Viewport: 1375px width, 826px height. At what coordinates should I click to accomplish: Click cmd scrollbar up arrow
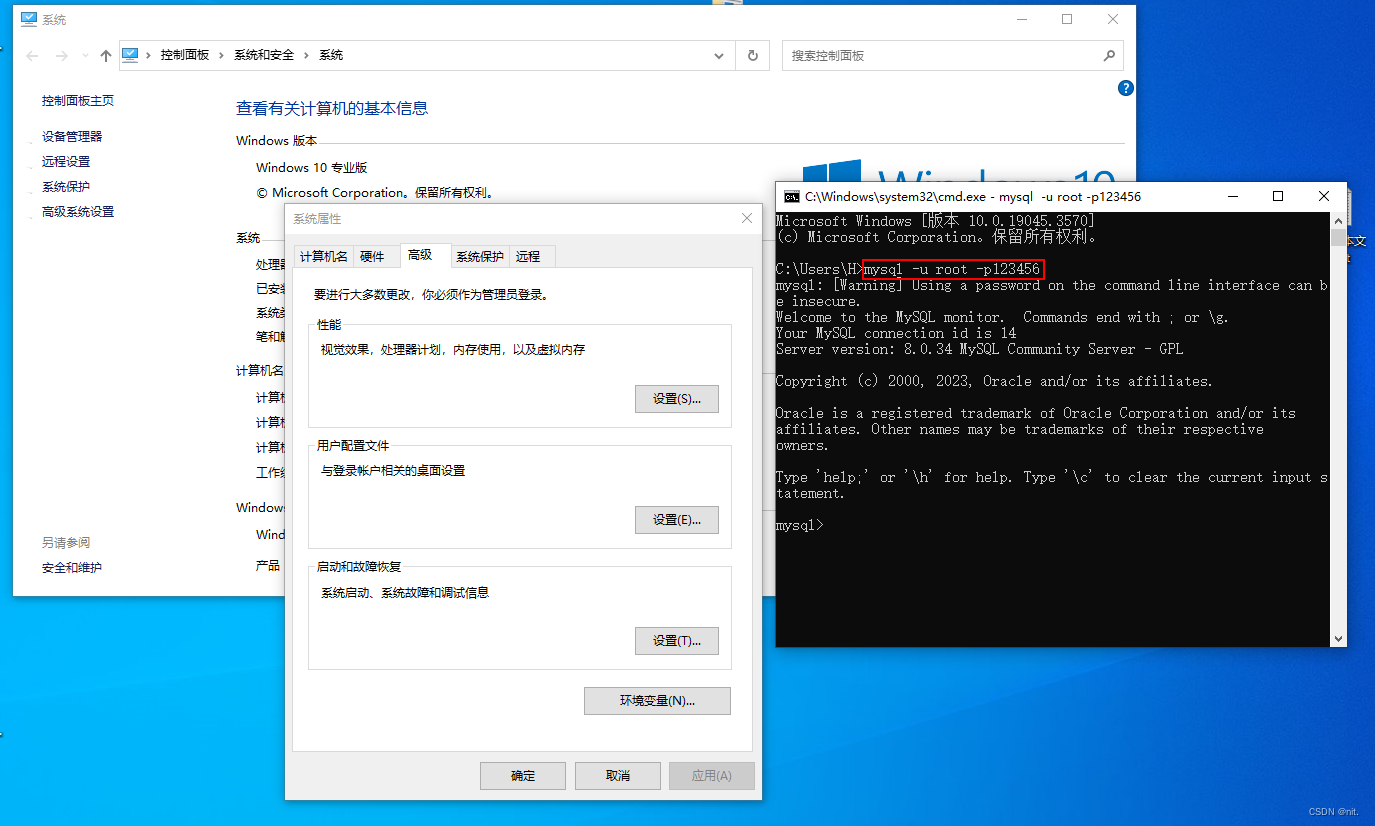(1338, 220)
